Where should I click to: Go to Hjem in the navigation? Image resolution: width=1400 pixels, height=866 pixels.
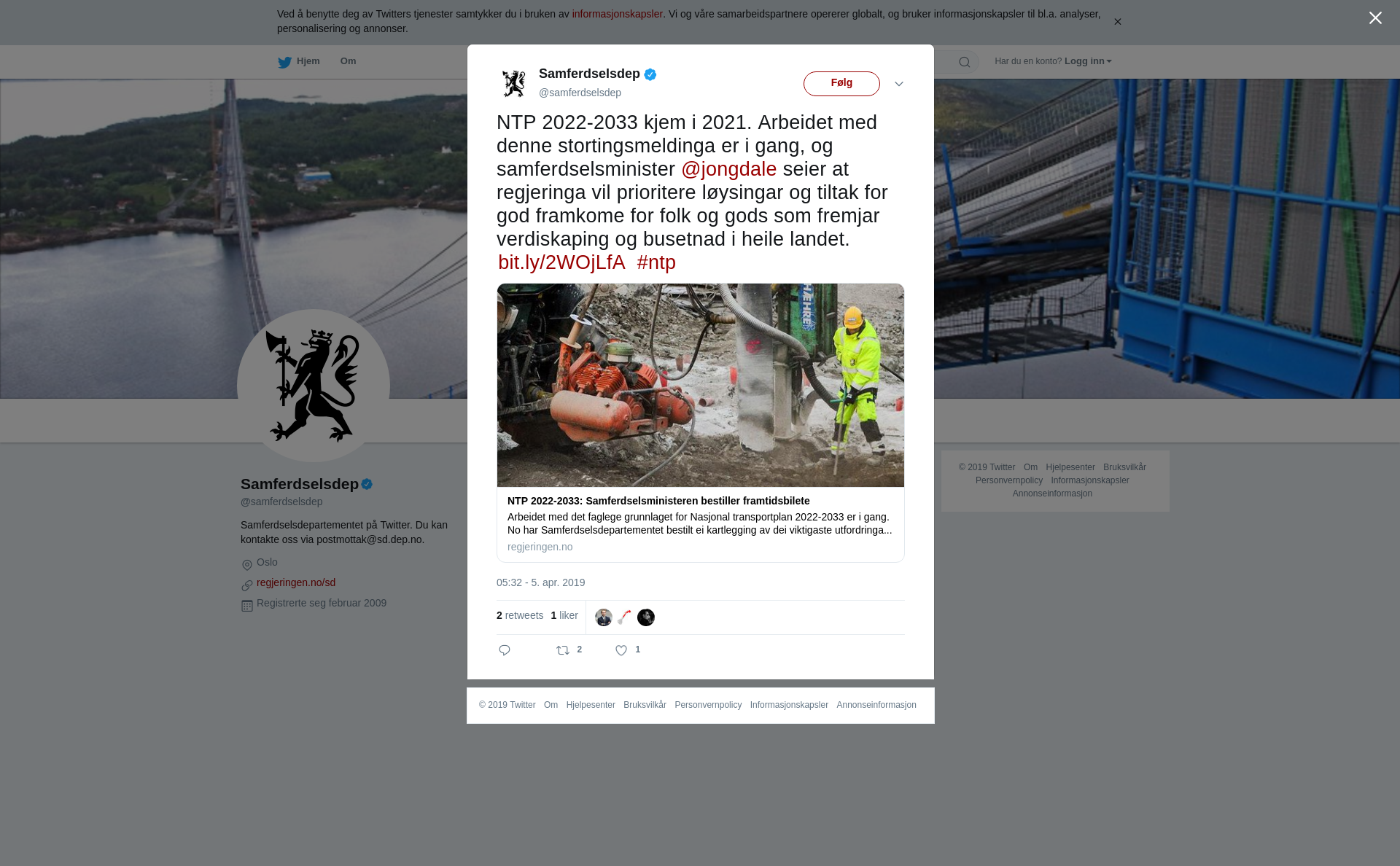coord(308,61)
